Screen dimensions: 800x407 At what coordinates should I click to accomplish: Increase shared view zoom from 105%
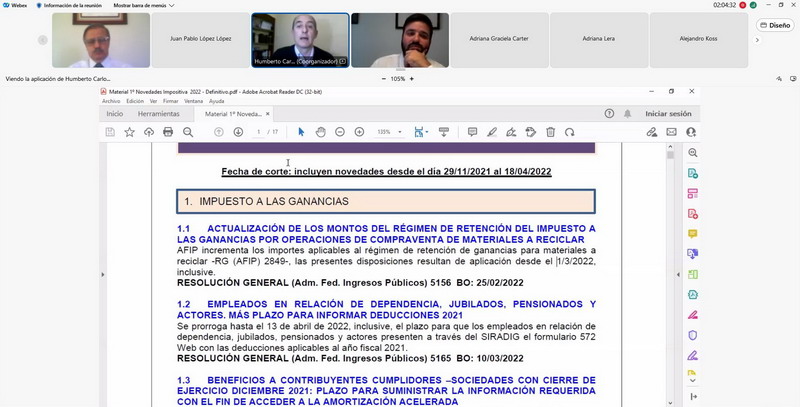coord(412,79)
